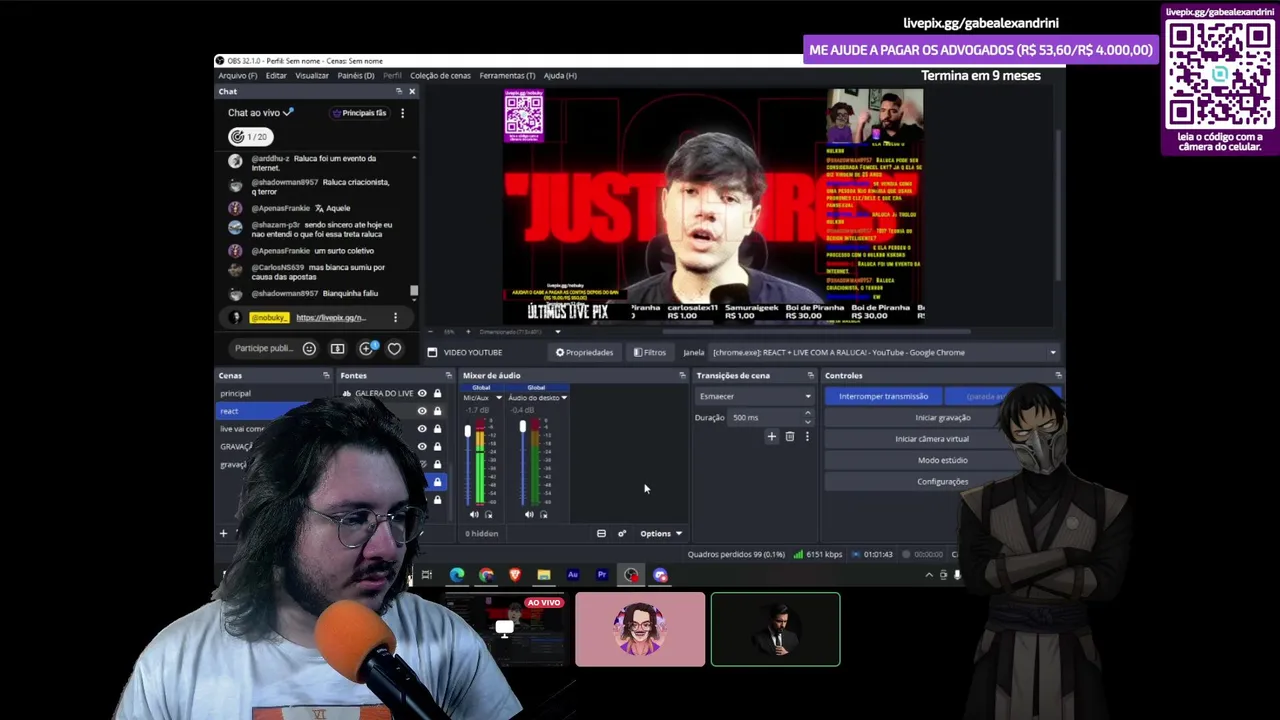This screenshot has height=720, width=1280.
Task: Open source Propriedades button
Action: click(584, 352)
